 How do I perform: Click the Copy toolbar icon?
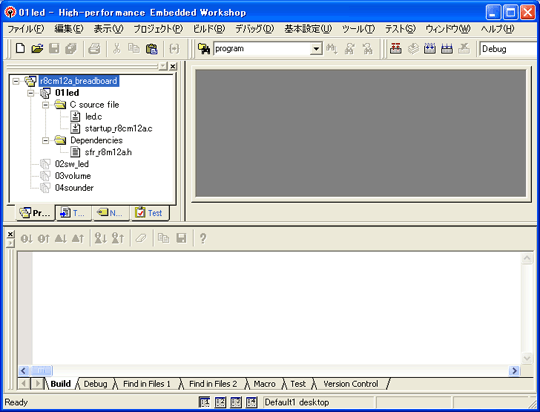pyautogui.click(x=134, y=49)
